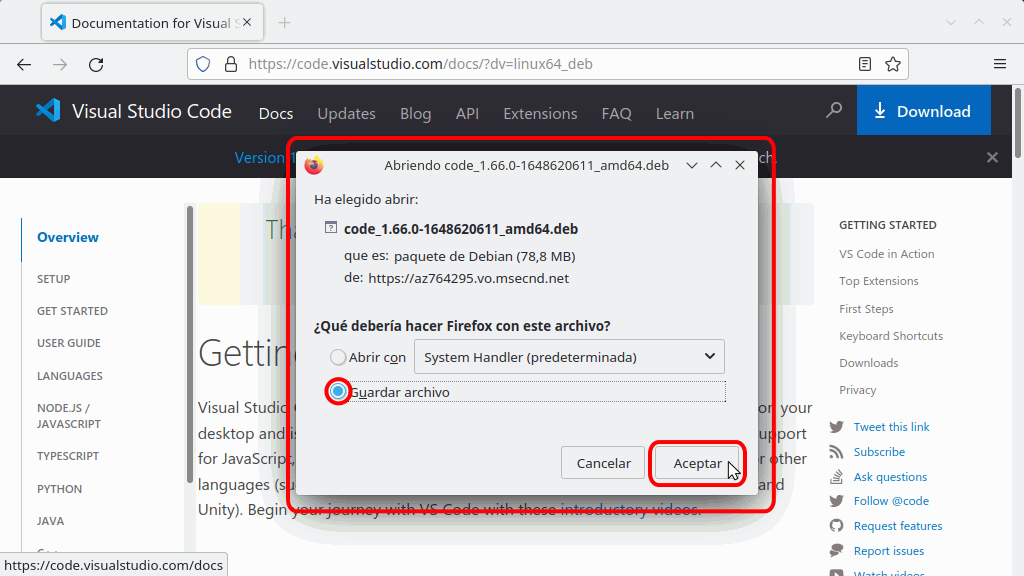Open the System Handler application dropdown
Image resolution: width=1024 pixels, height=576 pixels.
[569, 357]
